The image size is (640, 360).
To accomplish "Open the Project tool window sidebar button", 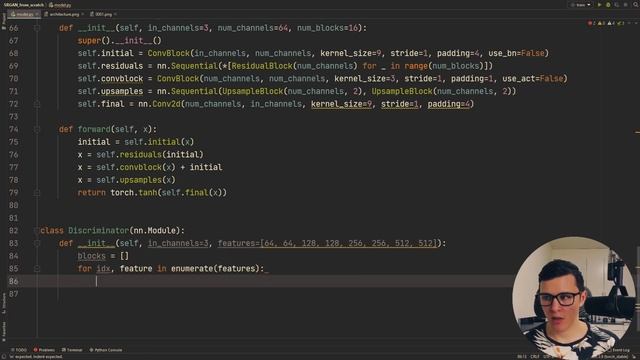I will coord(4,21).
